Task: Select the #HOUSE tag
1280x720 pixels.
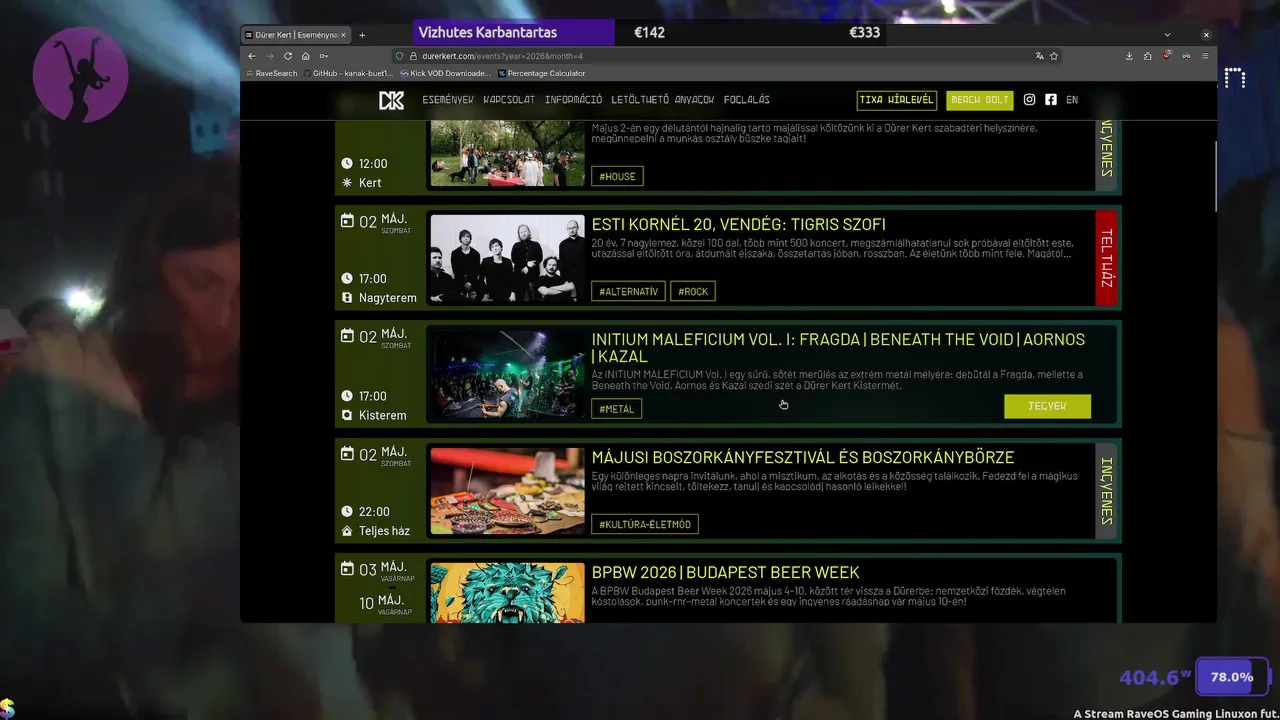Action: (617, 176)
